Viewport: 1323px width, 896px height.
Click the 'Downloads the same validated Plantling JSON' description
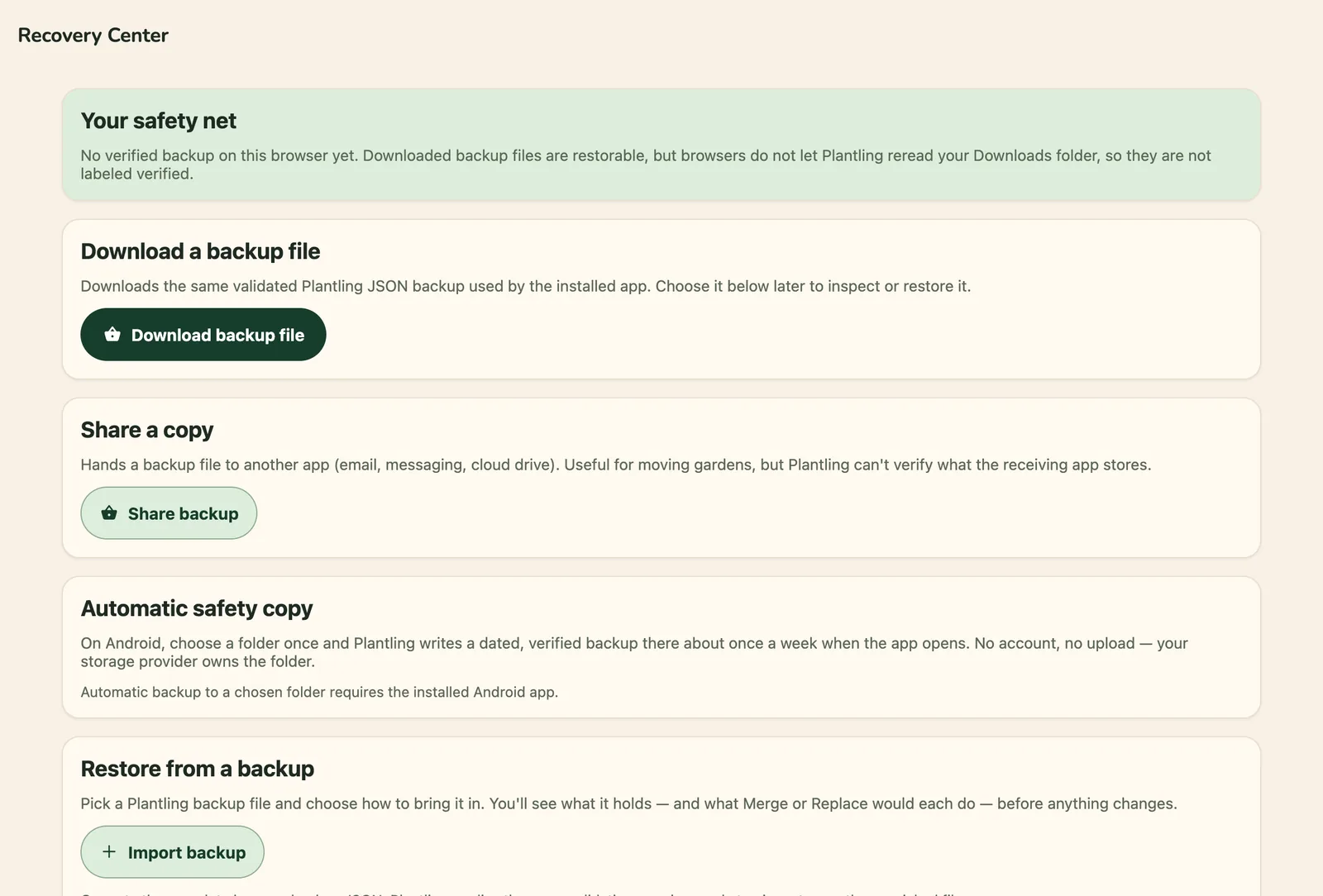[x=526, y=286]
